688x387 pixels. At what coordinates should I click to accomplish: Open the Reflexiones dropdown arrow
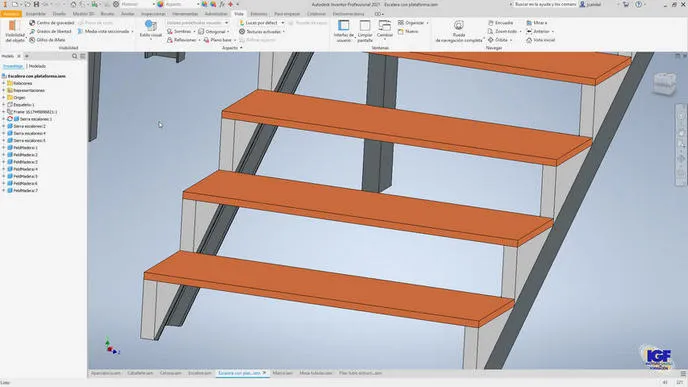coord(199,40)
